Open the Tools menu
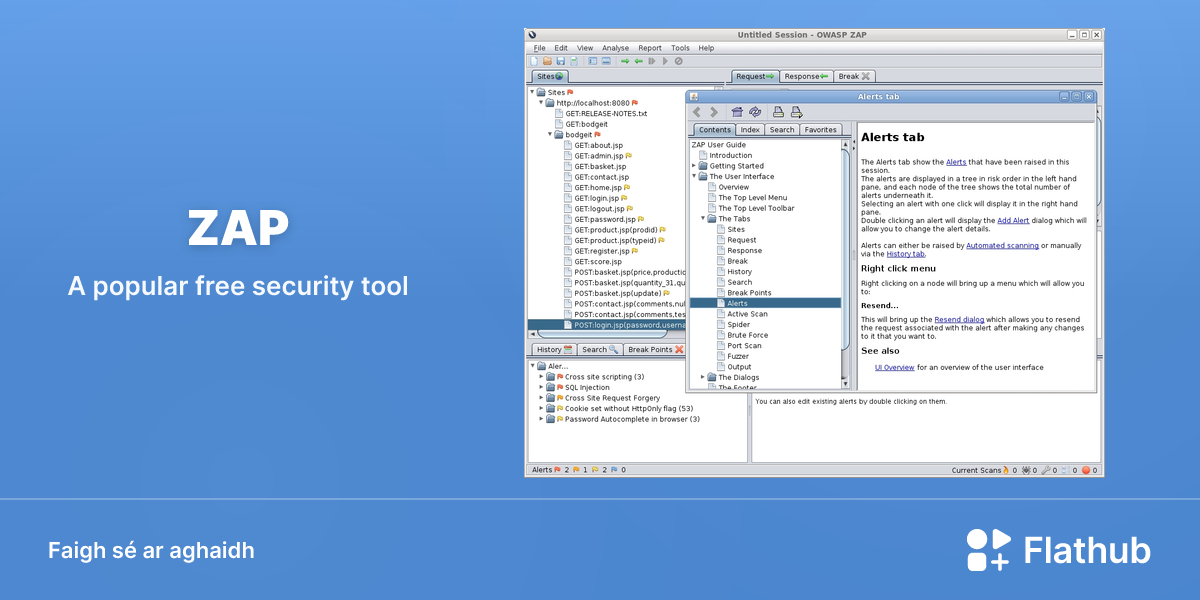Viewport: 1200px width, 600px height. [x=680, y=48]
